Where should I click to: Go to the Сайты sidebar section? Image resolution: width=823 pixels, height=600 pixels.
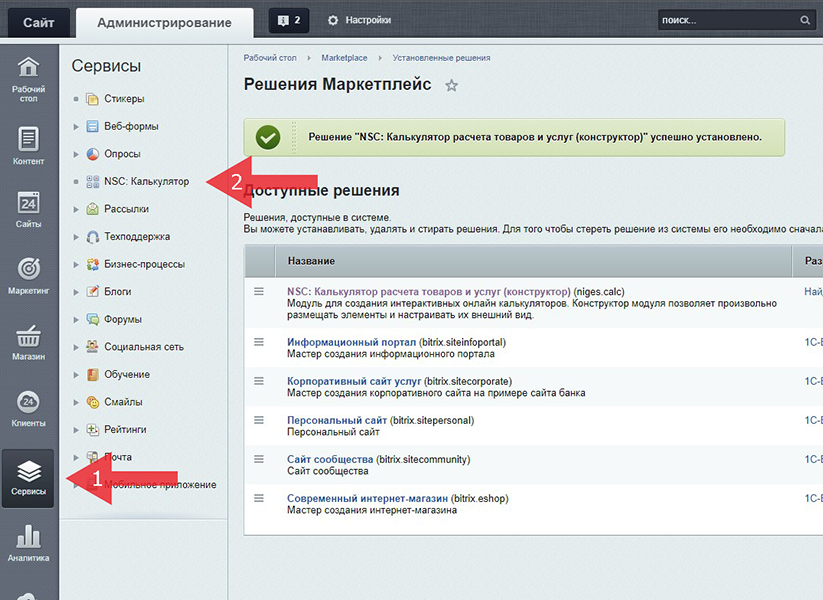click(29, 210)
